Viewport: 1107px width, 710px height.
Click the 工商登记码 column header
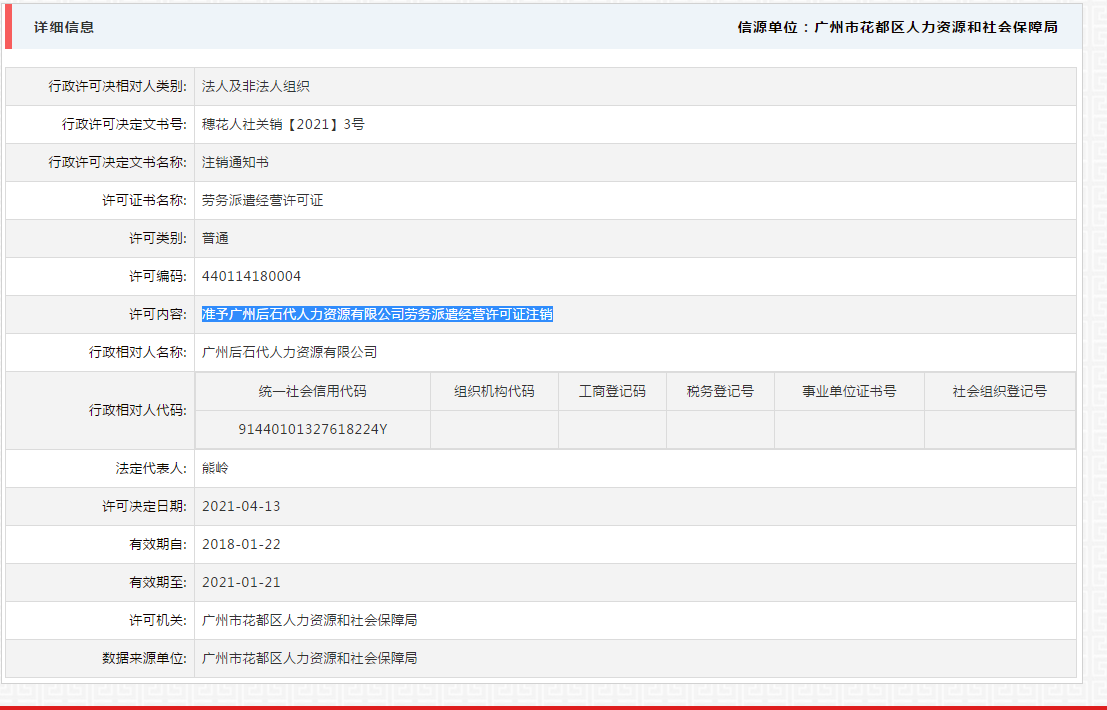[x=612, y=392]
